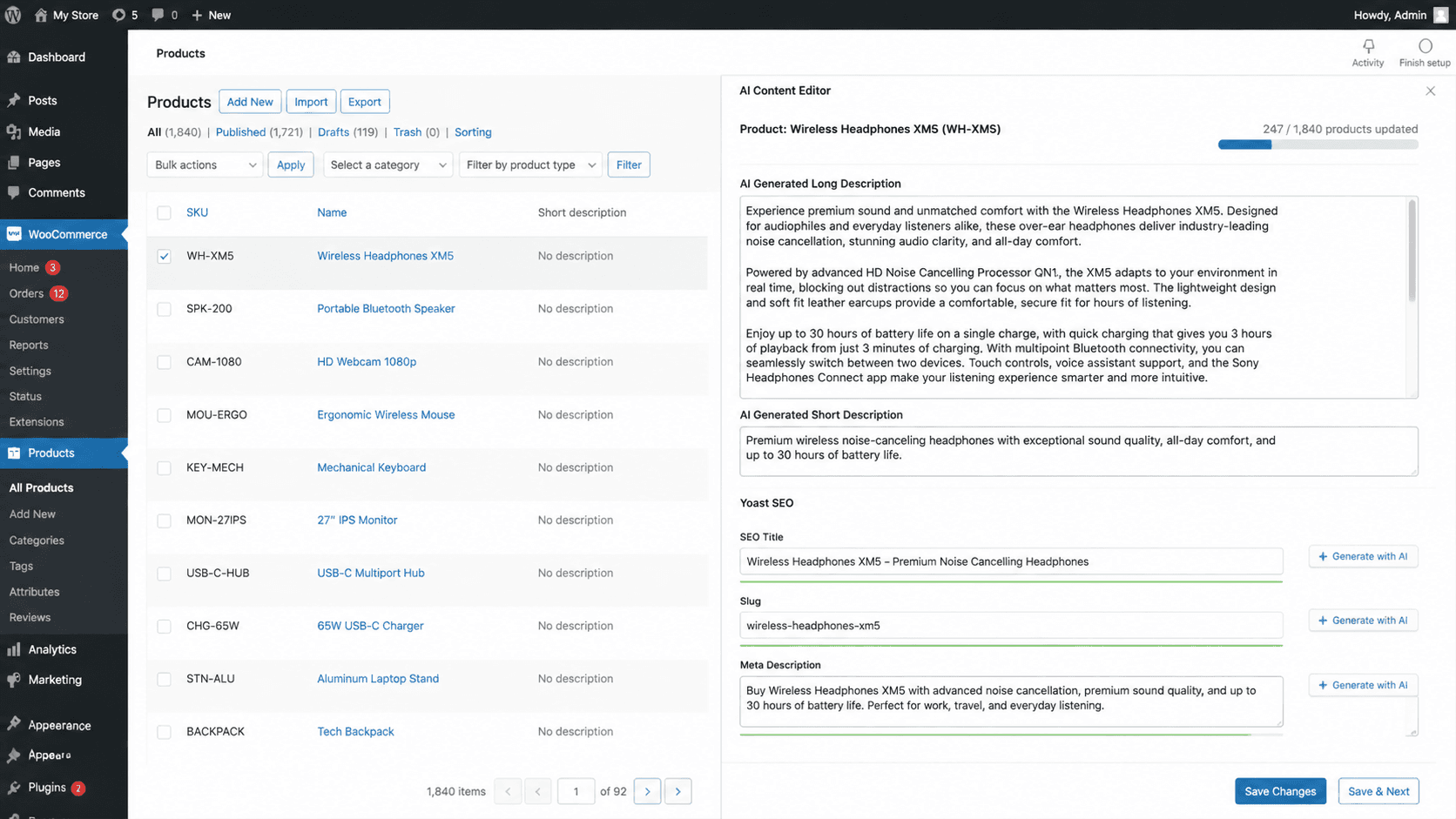Click the Sorting link

point(473,132)
